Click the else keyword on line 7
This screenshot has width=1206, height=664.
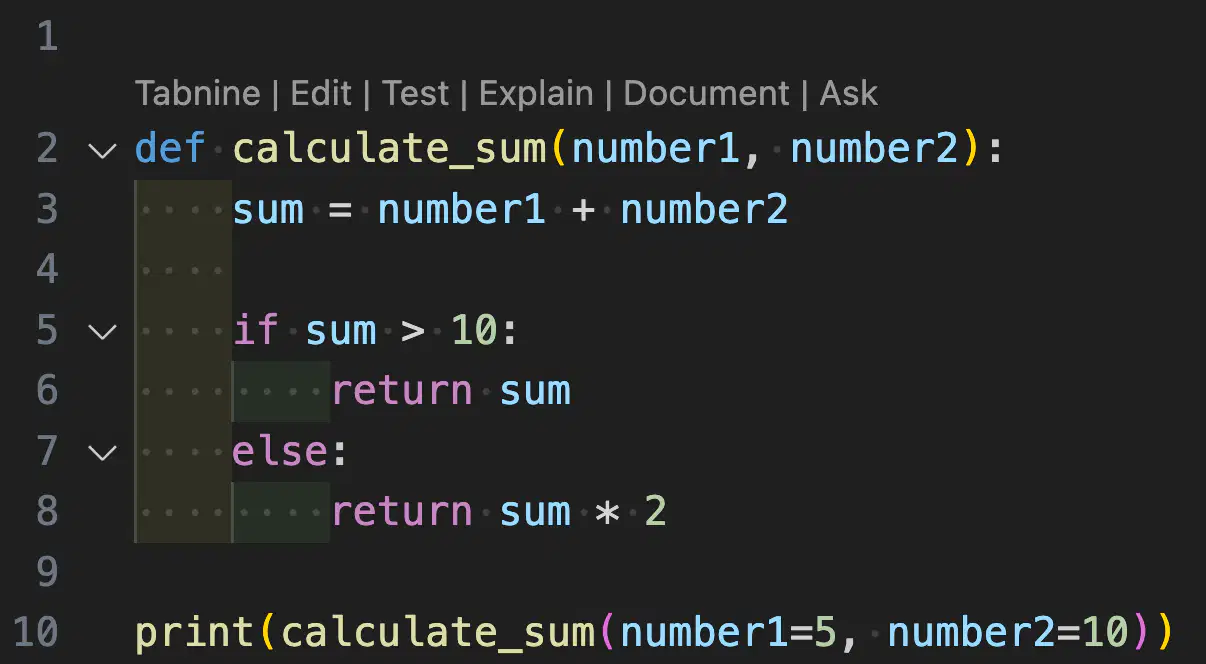coord(279,451)
